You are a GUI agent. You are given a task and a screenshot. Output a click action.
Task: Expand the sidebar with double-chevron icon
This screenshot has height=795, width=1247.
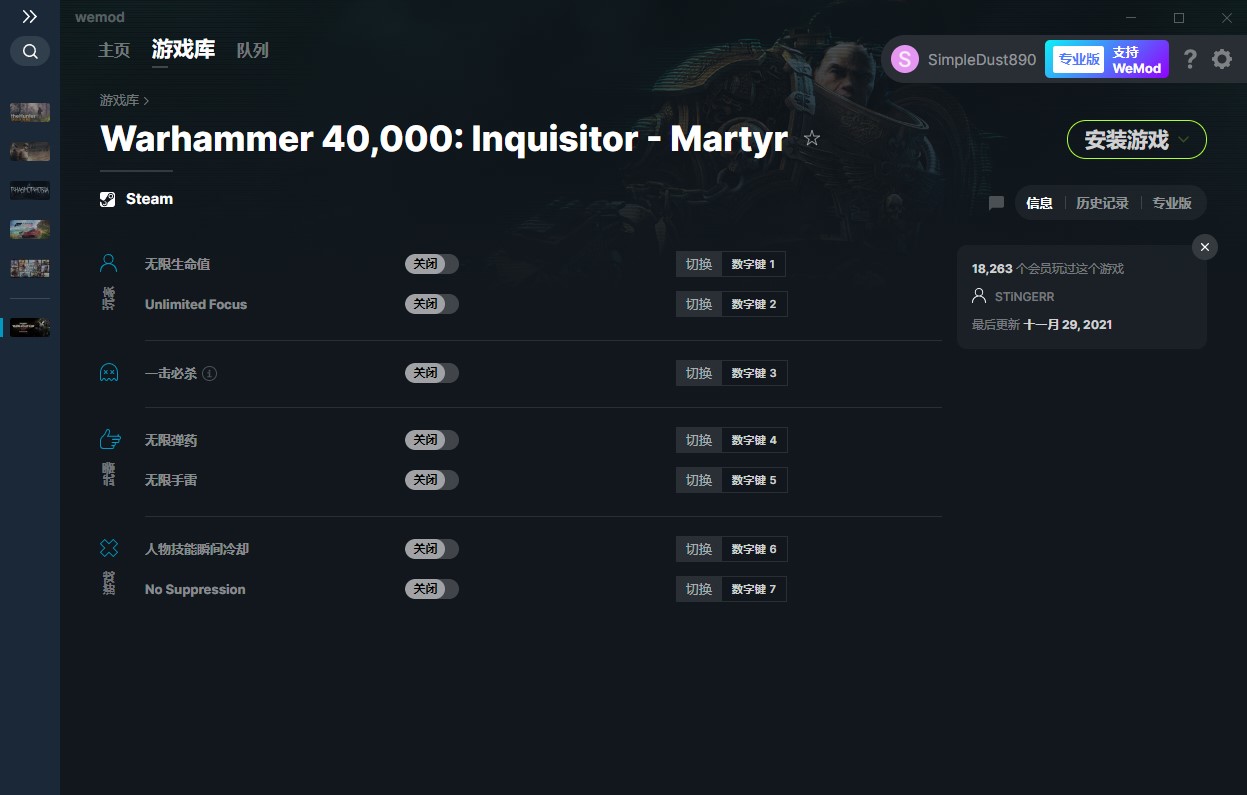(30, 17)
